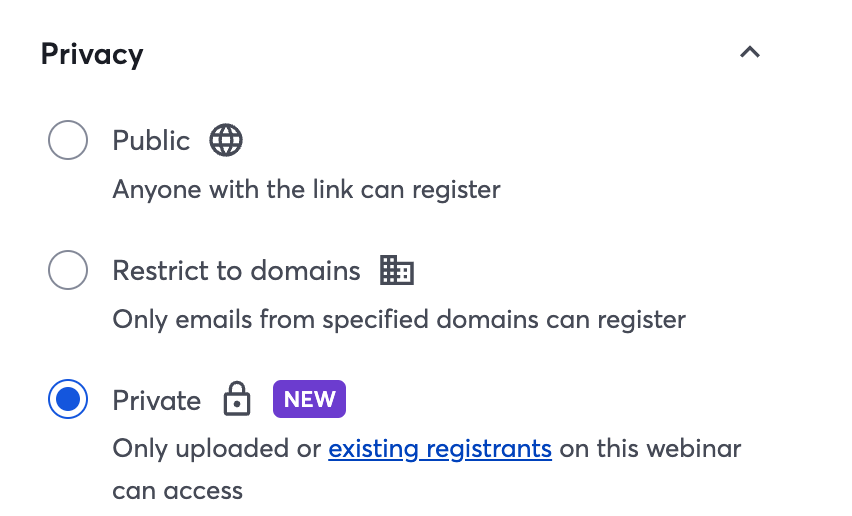Open the existing registrants link
The height and width of the screenshot is (516, 852).
click(440, 449)
